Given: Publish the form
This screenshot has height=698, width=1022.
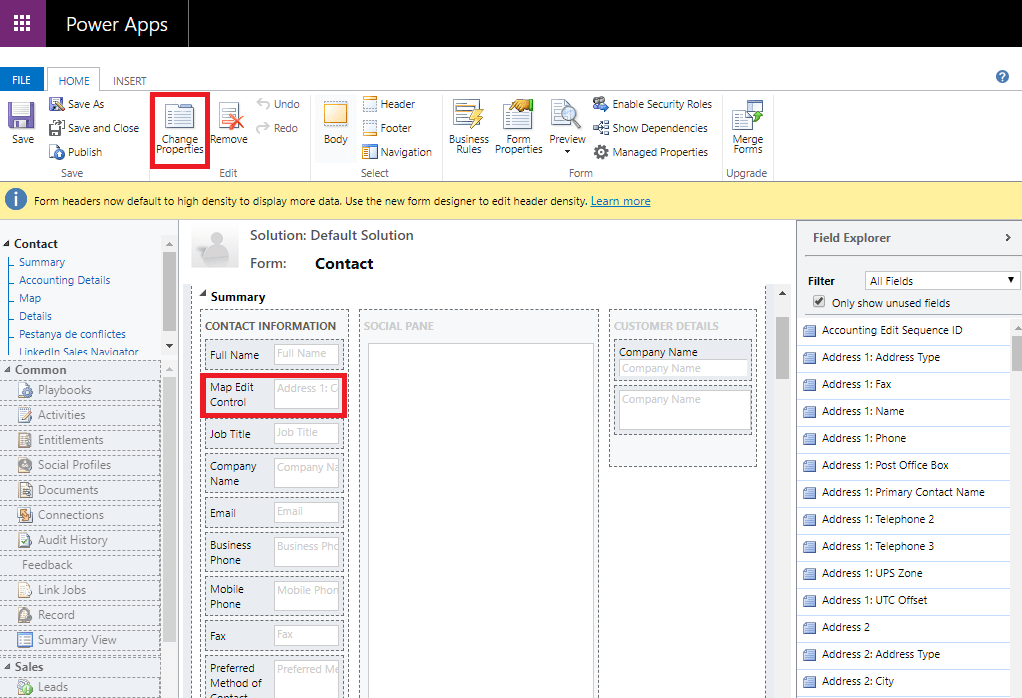Looking at the screenshot, I should point(76,153).
